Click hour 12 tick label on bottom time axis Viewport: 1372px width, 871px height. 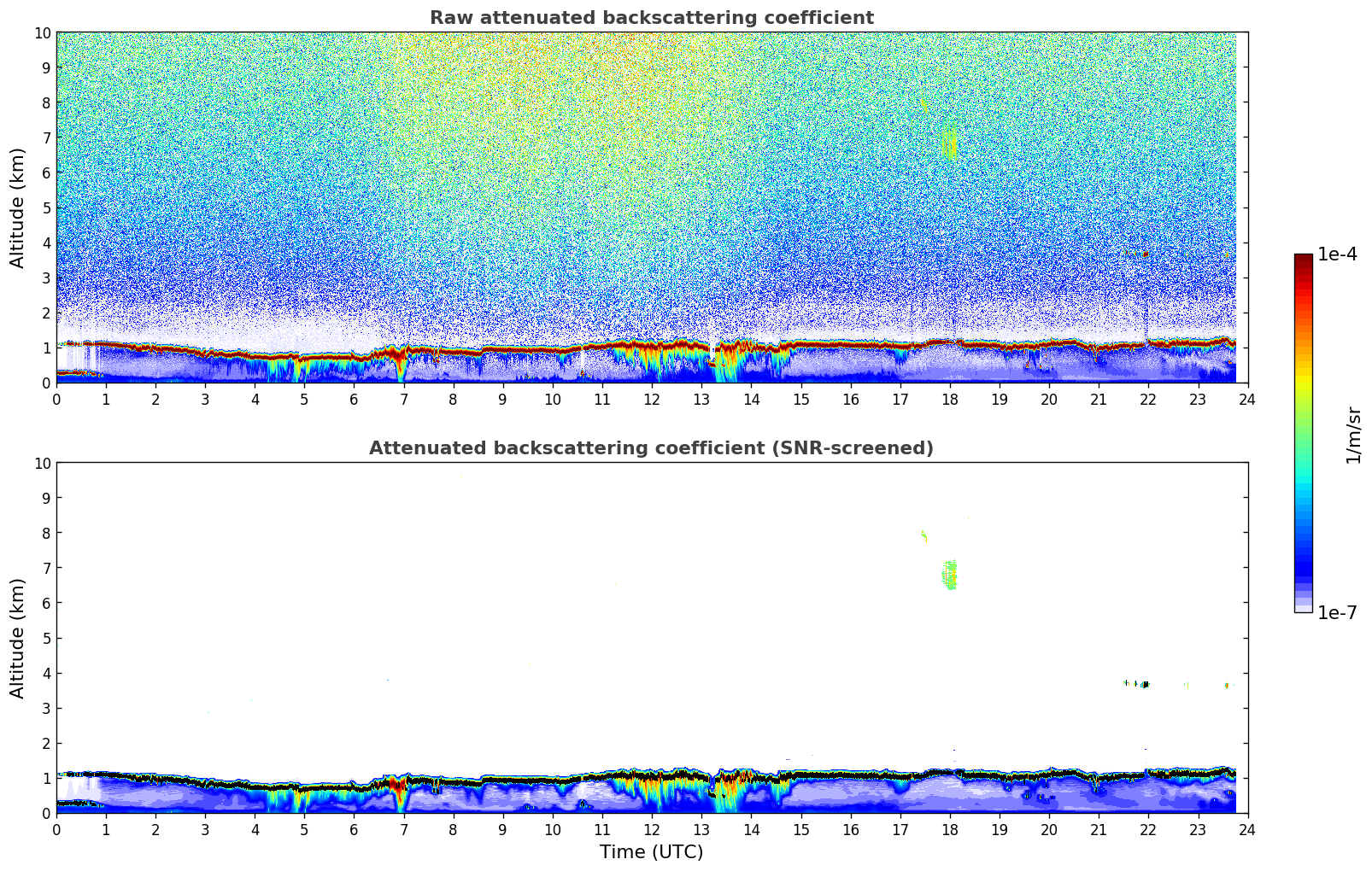click(x=652, y=830)
